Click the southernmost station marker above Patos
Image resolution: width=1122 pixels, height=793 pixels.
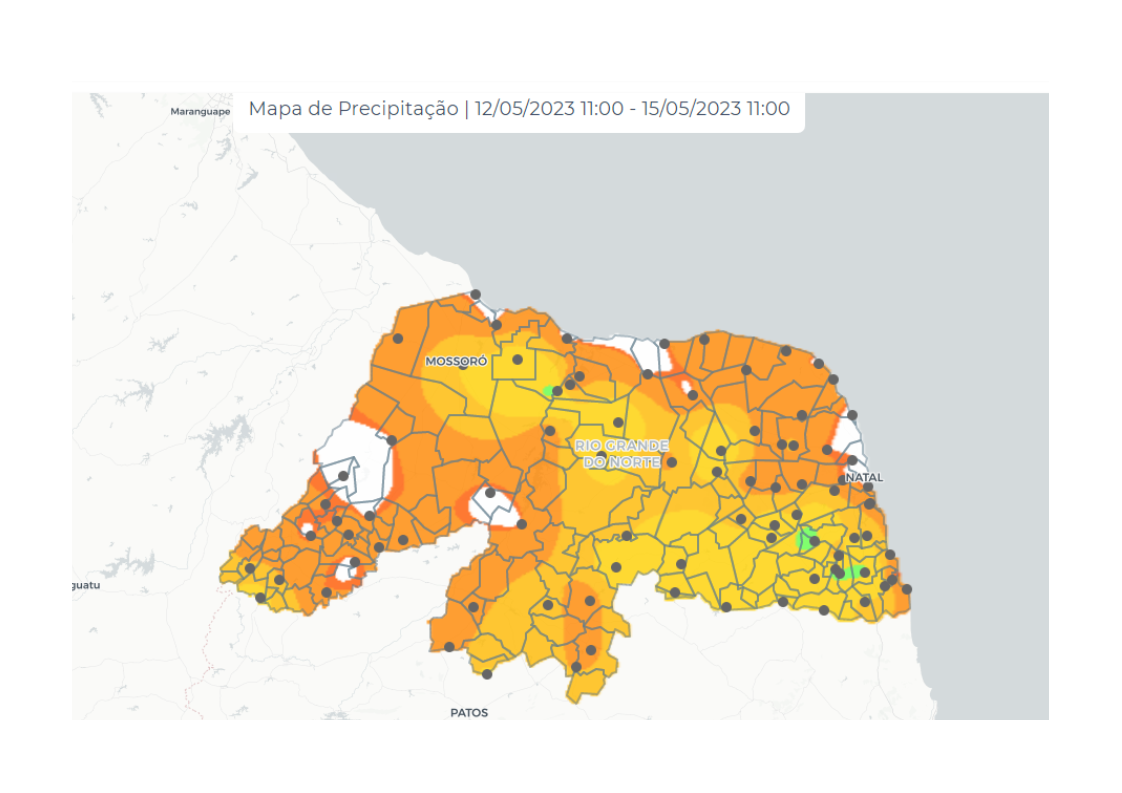coord(487,674)
